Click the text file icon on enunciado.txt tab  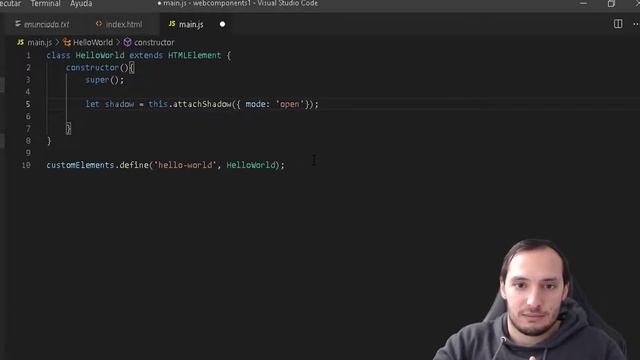tap(18, 24)
